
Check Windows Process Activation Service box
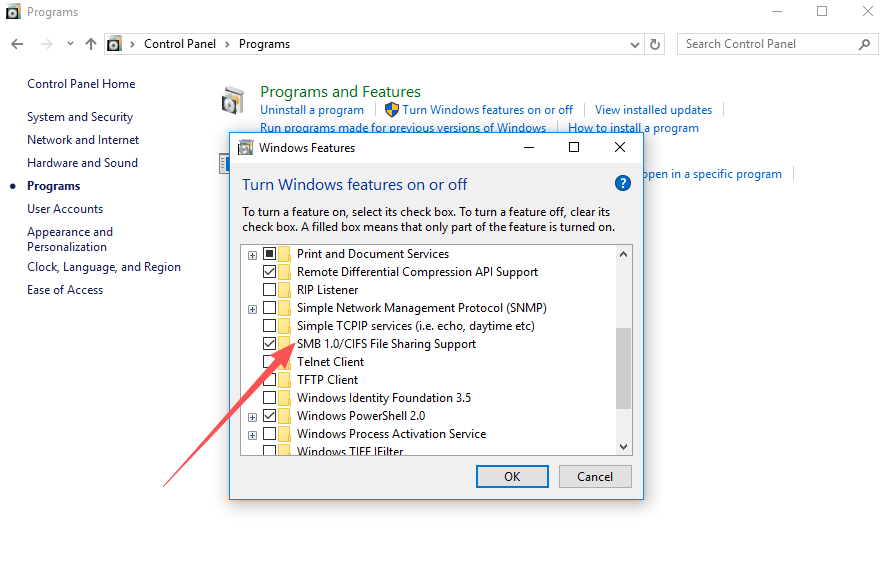click(269, 434)
